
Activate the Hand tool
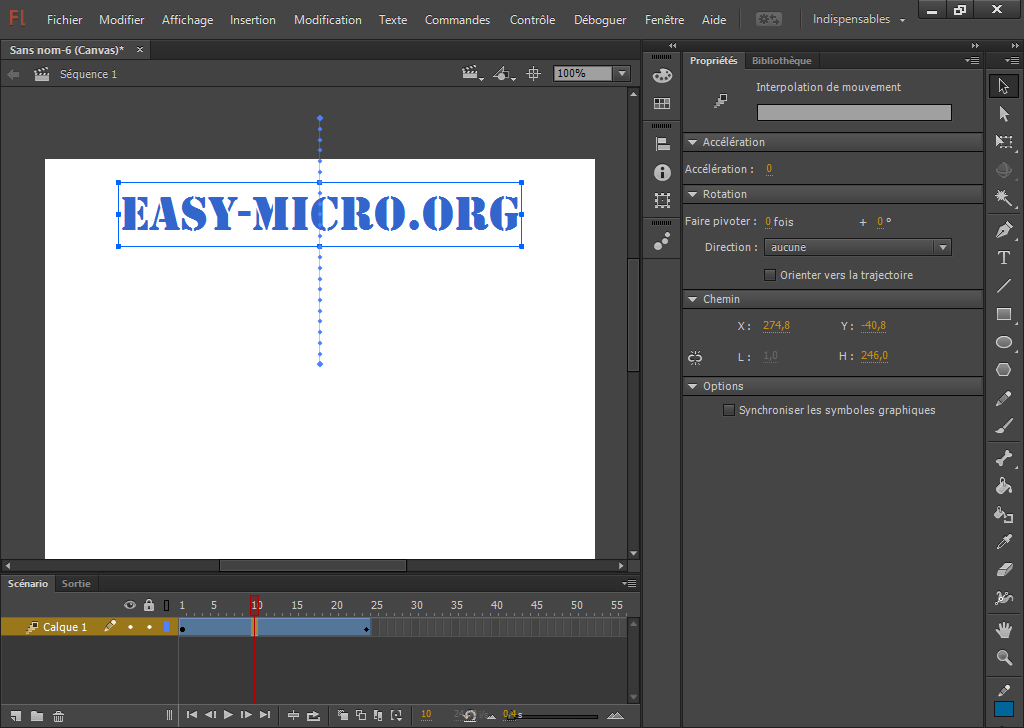coord(1004,630)
